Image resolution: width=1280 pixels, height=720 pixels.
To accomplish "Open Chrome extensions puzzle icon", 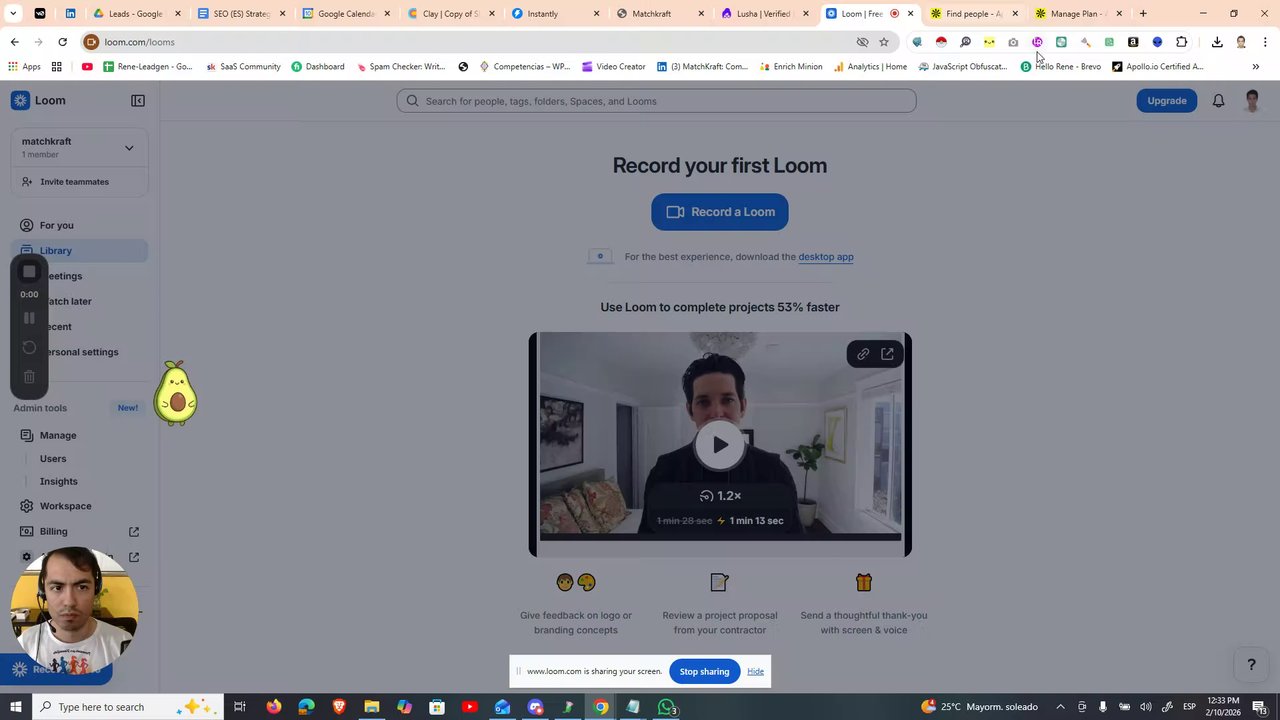I will [1182, 42].
